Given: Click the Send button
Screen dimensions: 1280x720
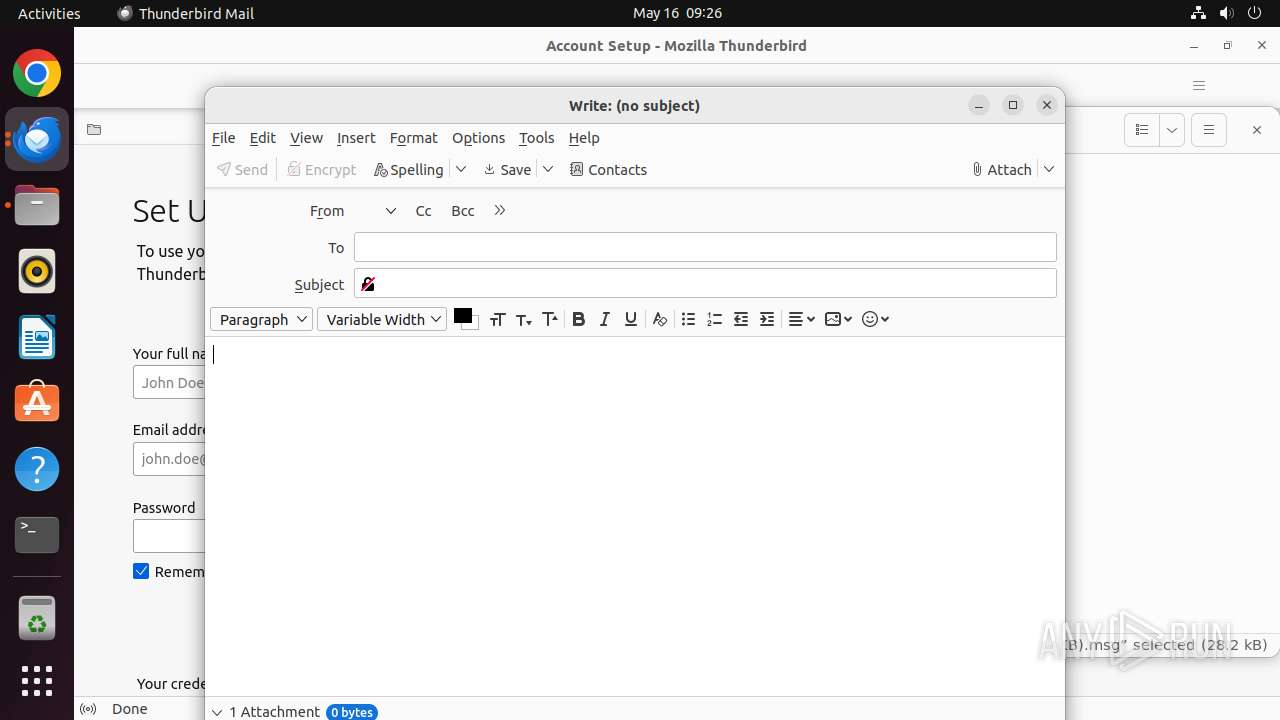Looking at the screenshot, I should click(x=243, y=169).
